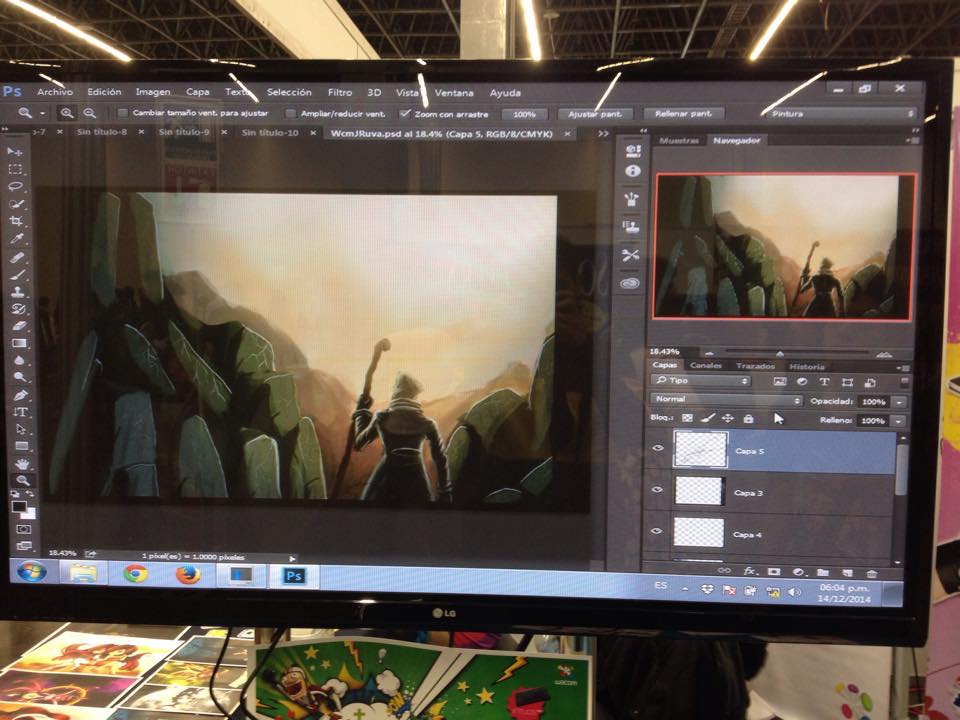This screenshot has width=960, height=720.
Task: Switch to the Trazados tab
Action: click(x=756, y=366)
